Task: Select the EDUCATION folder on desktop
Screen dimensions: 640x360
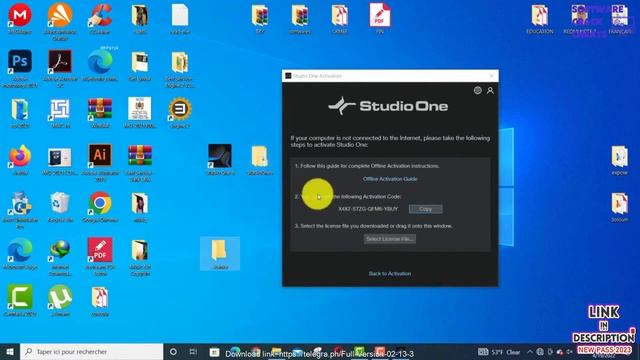Action: coord(540,18)
